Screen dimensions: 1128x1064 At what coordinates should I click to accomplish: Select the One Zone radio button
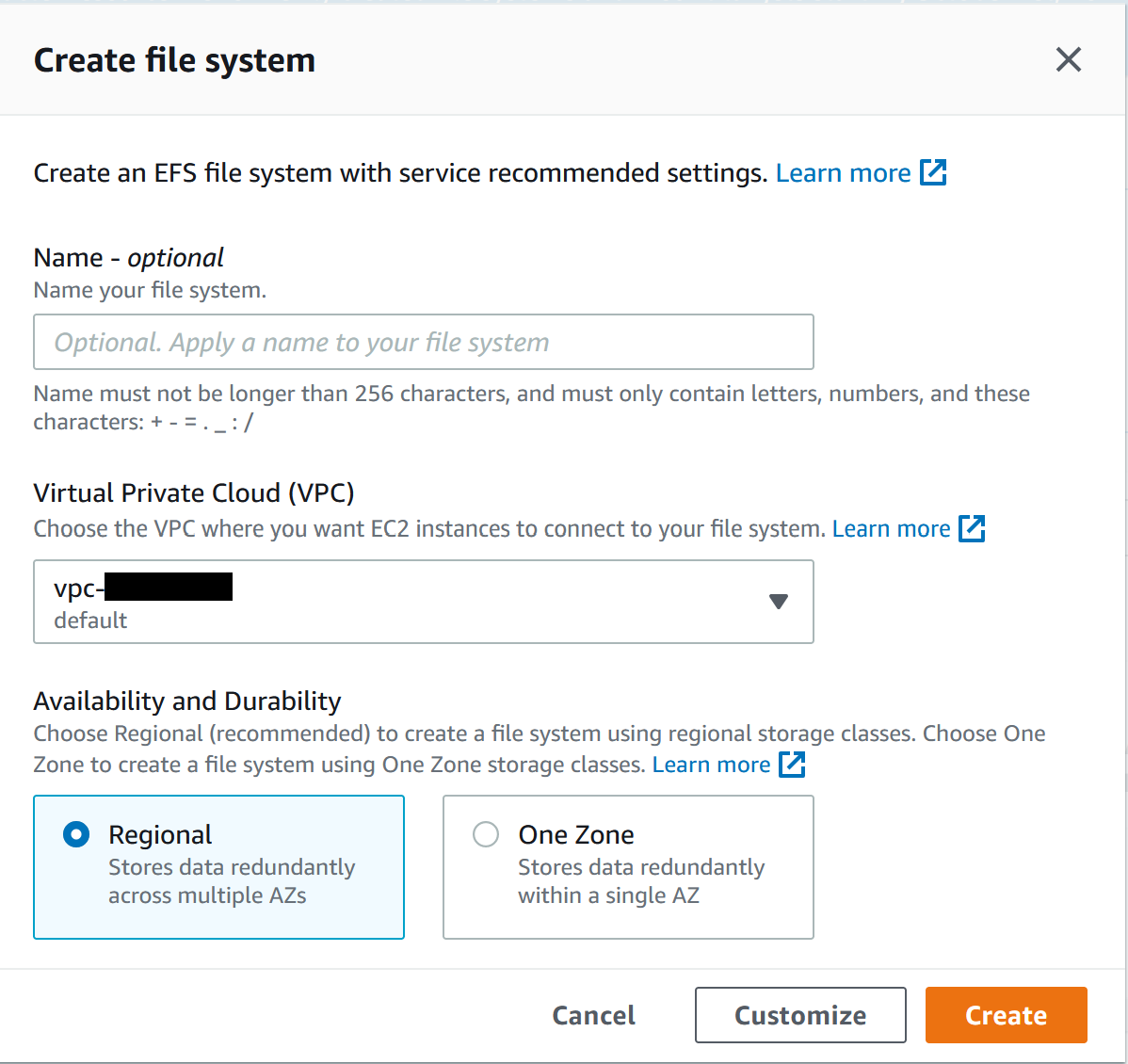(x=486, y=834)
